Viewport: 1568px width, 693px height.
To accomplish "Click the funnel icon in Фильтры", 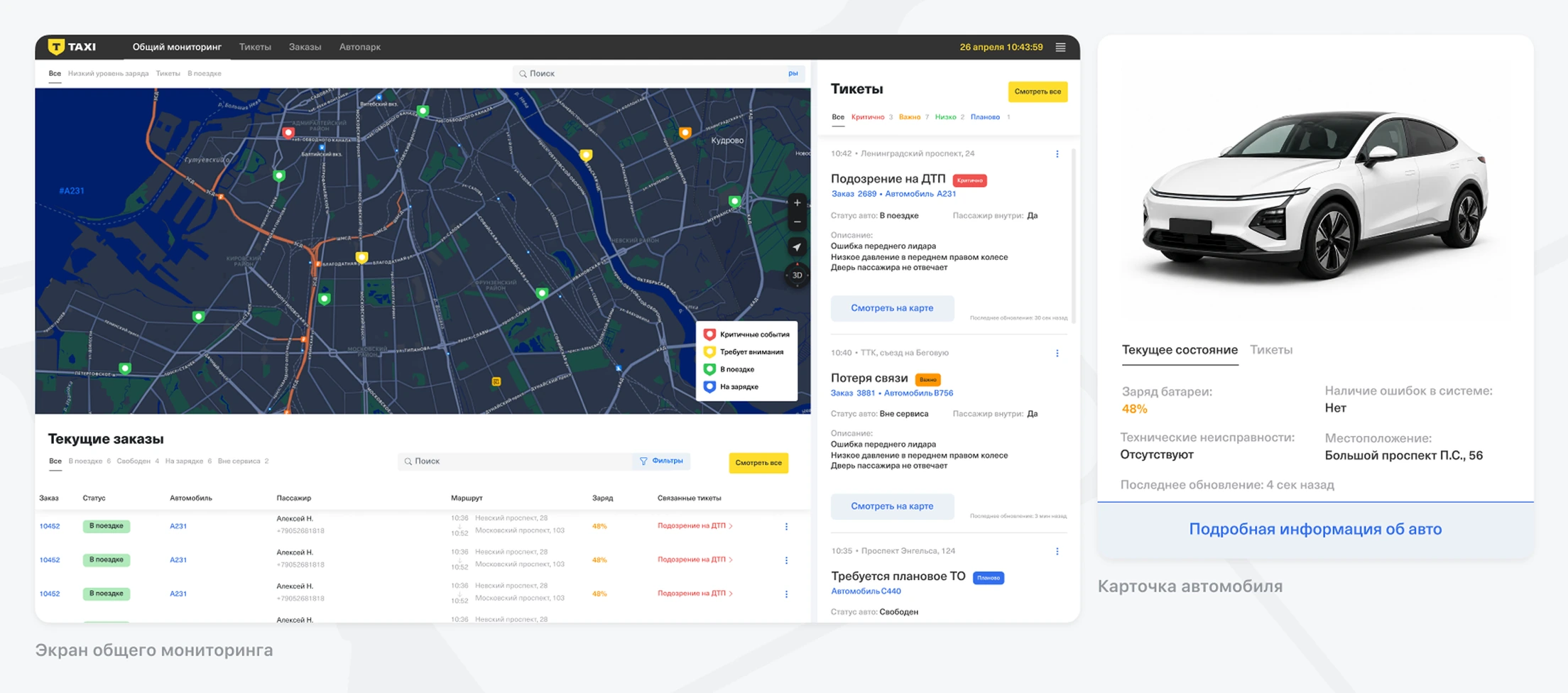I will 643,462.
